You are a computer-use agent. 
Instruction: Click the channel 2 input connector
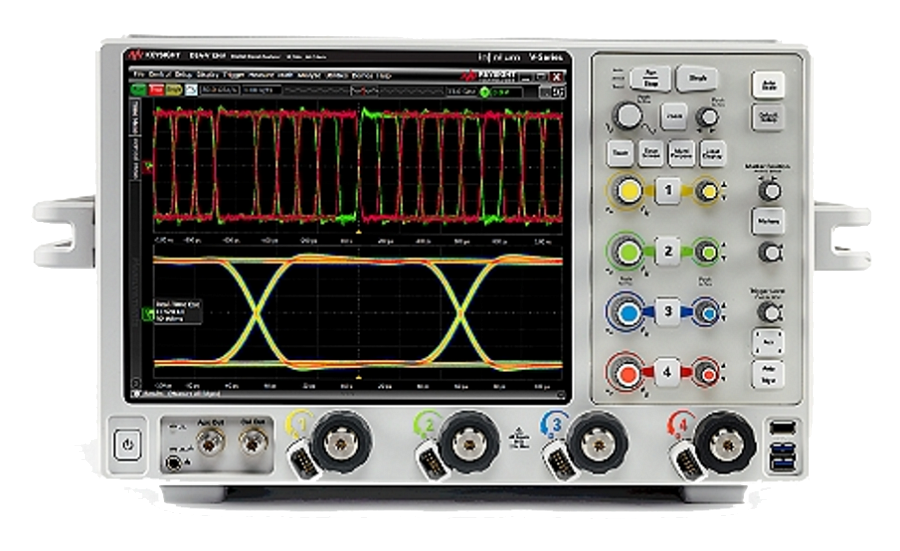(x=470, y=443)
